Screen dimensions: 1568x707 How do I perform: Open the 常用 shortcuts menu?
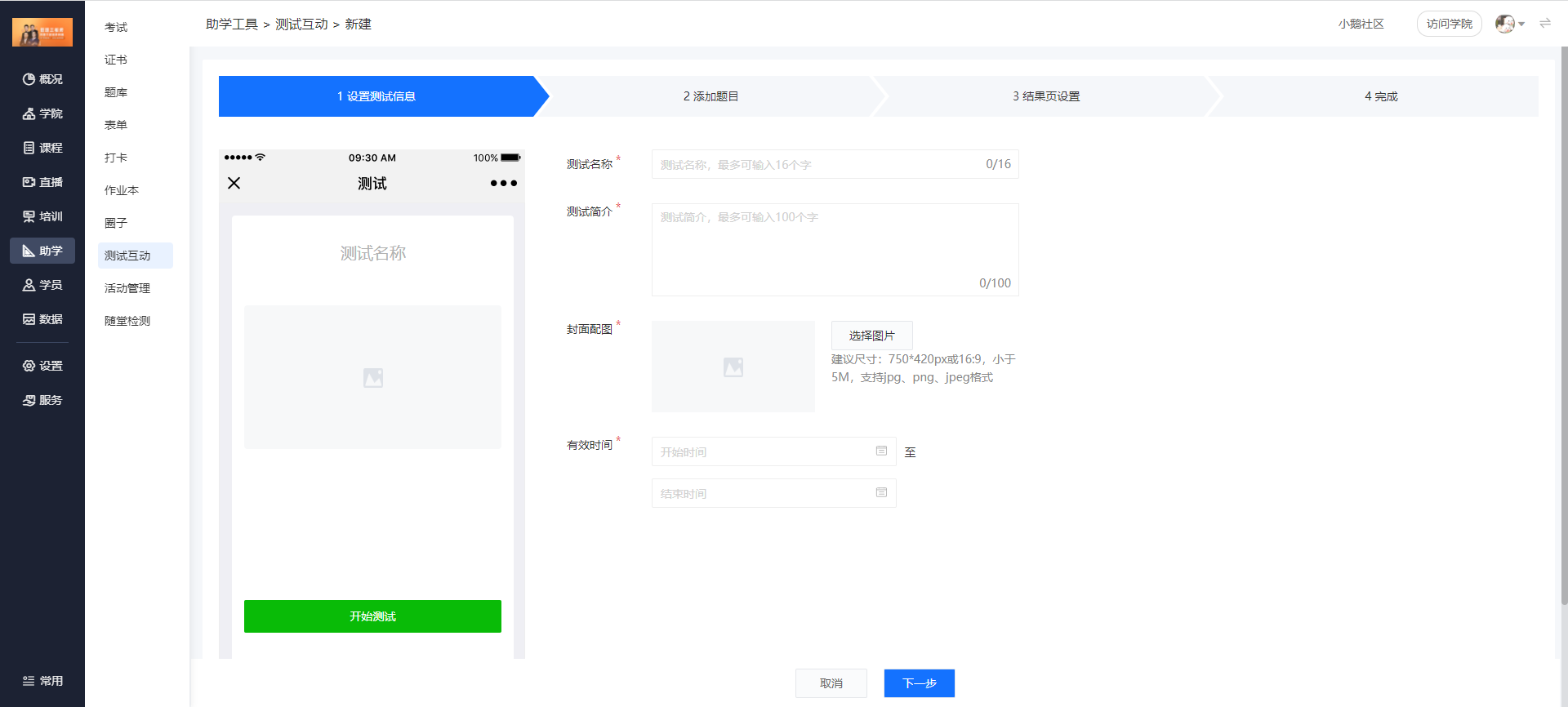pyautogui.click(x=42, y=681)
